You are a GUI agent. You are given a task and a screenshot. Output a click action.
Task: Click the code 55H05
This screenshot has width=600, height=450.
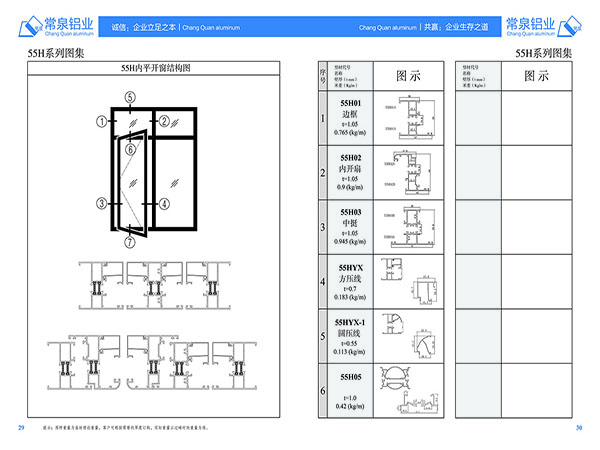tap(351, 377)
